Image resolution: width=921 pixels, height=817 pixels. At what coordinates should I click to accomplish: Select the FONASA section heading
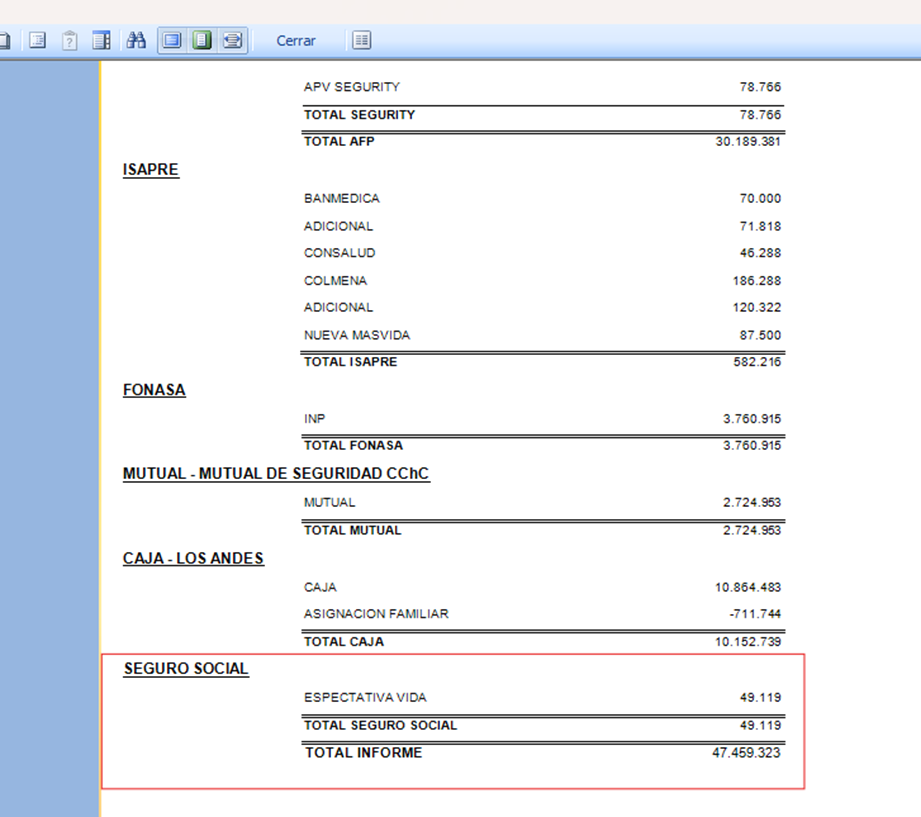pos(154,390)
